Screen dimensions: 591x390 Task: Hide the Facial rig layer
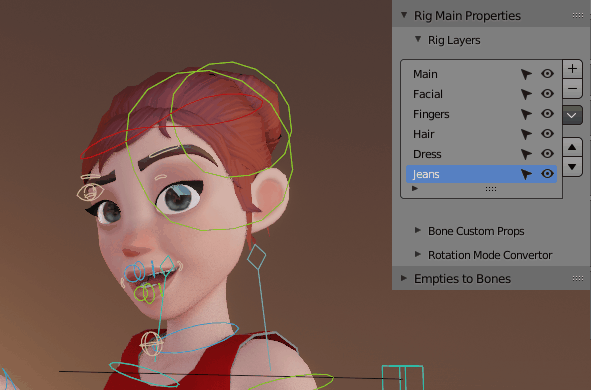click(x=547, y=93)
